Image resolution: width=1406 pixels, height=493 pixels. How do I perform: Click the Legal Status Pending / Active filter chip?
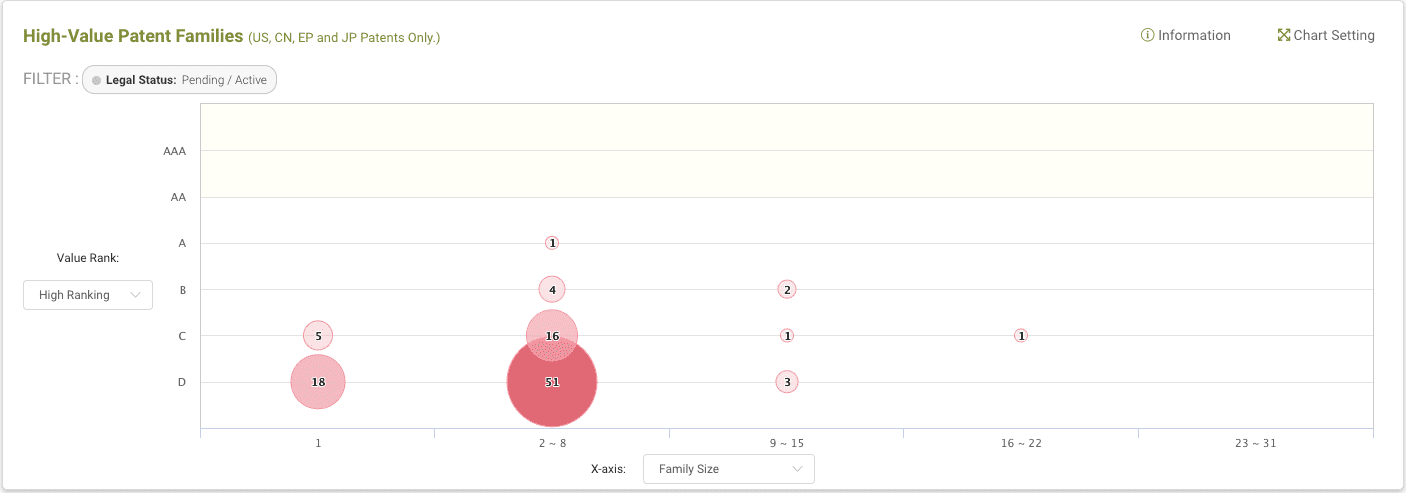click(180, 80)
